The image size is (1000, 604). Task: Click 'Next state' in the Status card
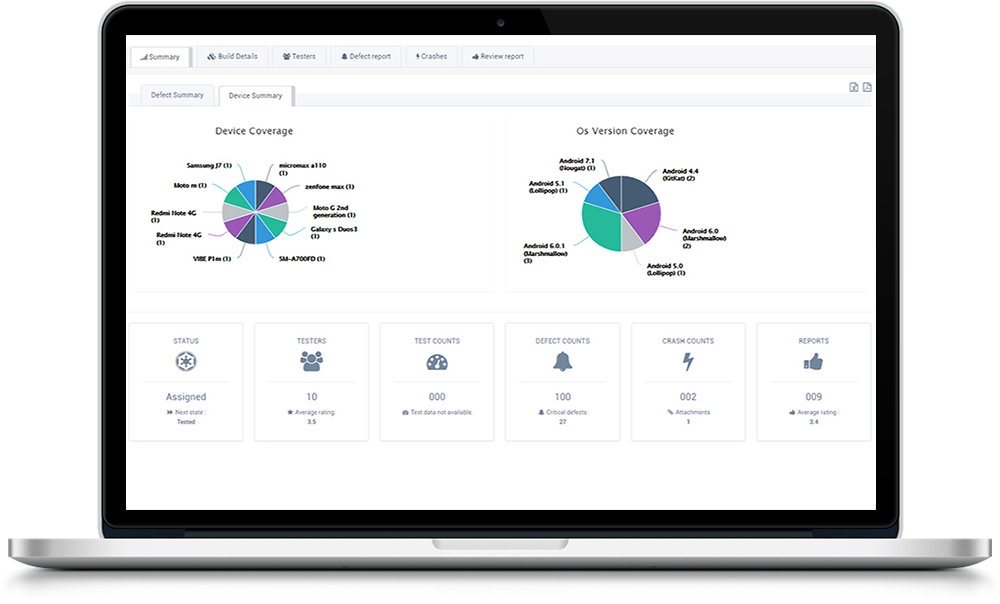(x=190, y=413)
